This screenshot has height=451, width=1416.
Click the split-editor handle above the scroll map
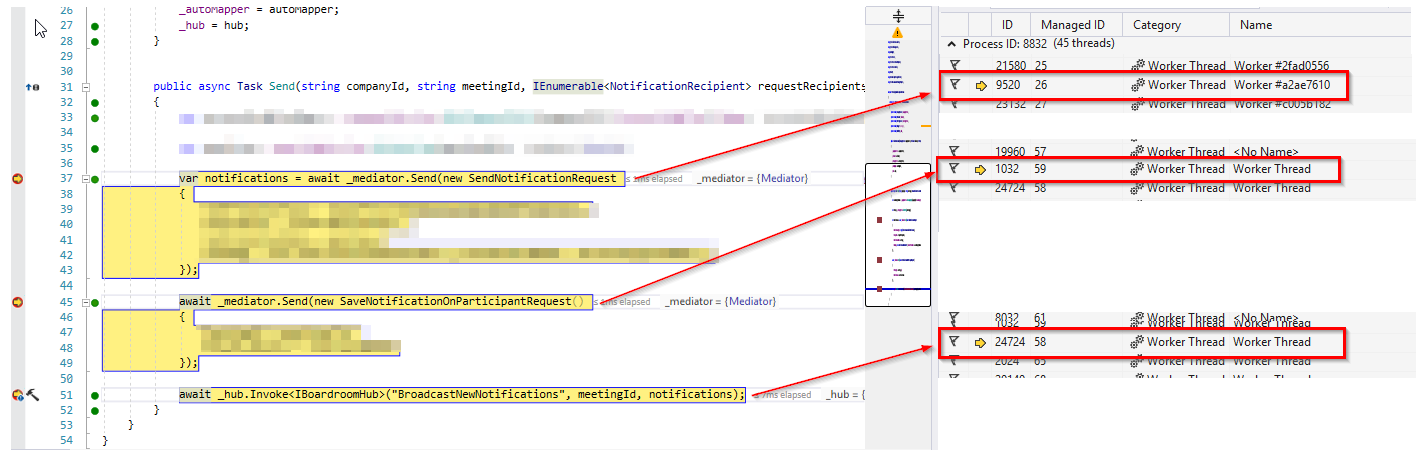[x=898, y=15]
